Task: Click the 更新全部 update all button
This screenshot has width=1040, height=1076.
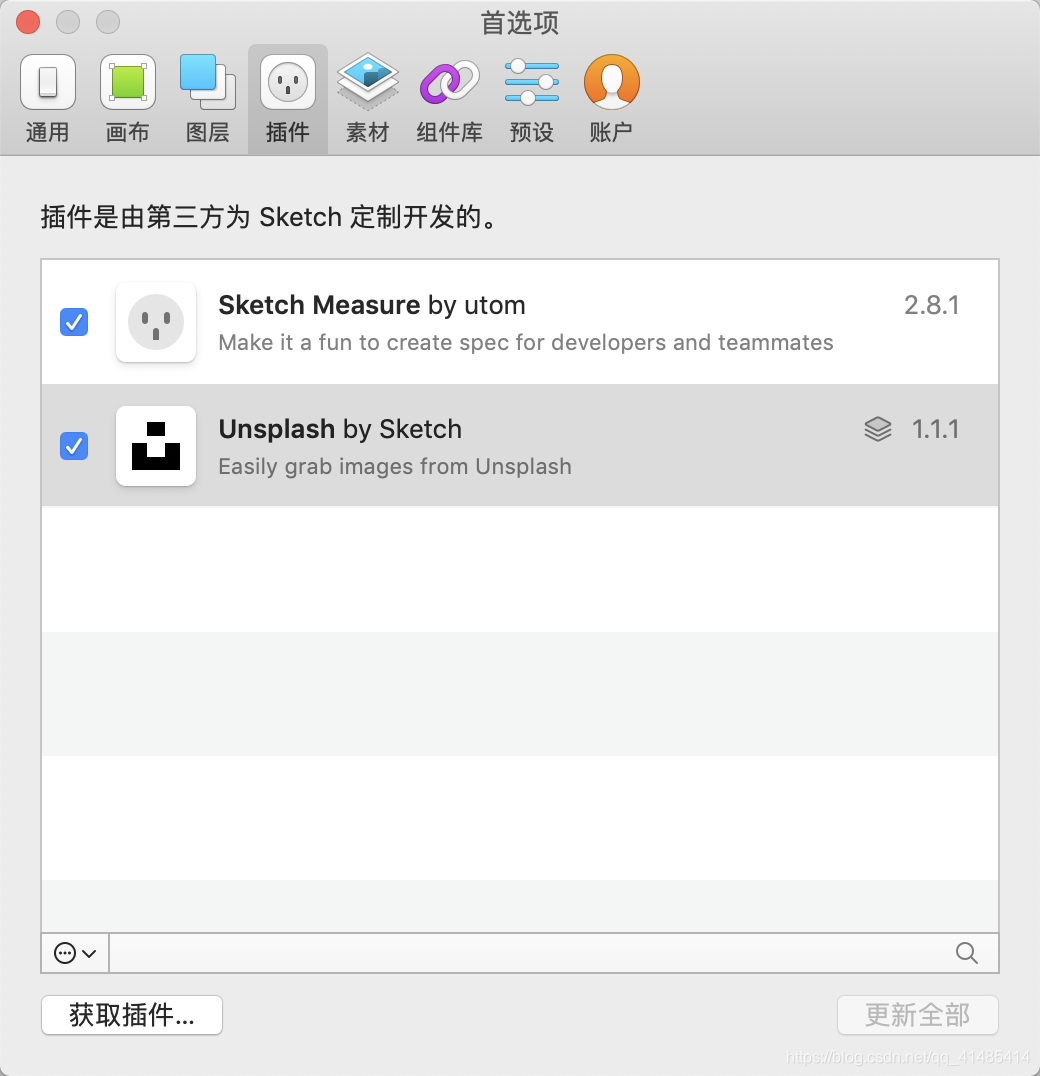Action: coord(917,1015)
